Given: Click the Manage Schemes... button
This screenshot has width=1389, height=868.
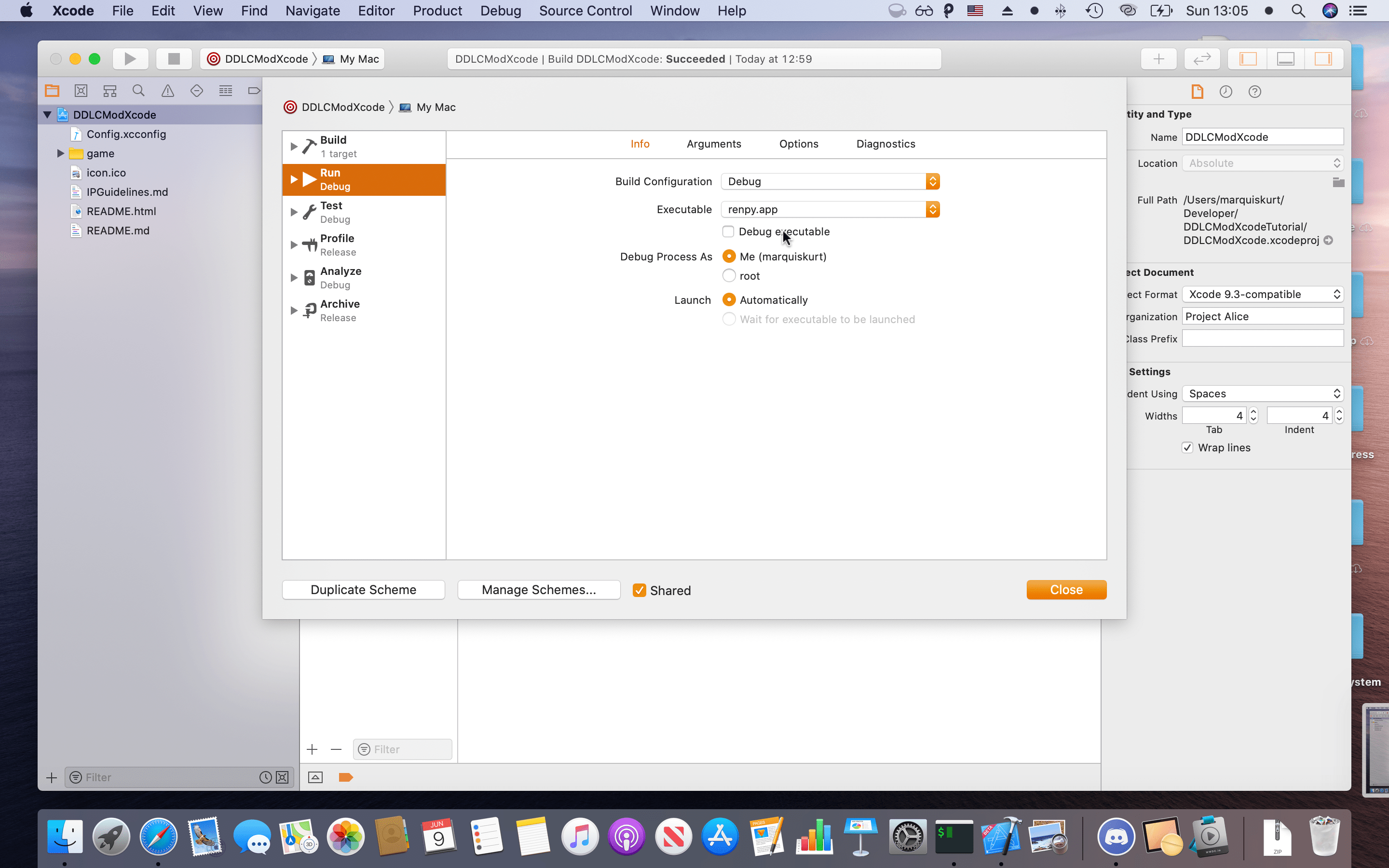Looking at the screenshot, I should click(x=538, y=590).
